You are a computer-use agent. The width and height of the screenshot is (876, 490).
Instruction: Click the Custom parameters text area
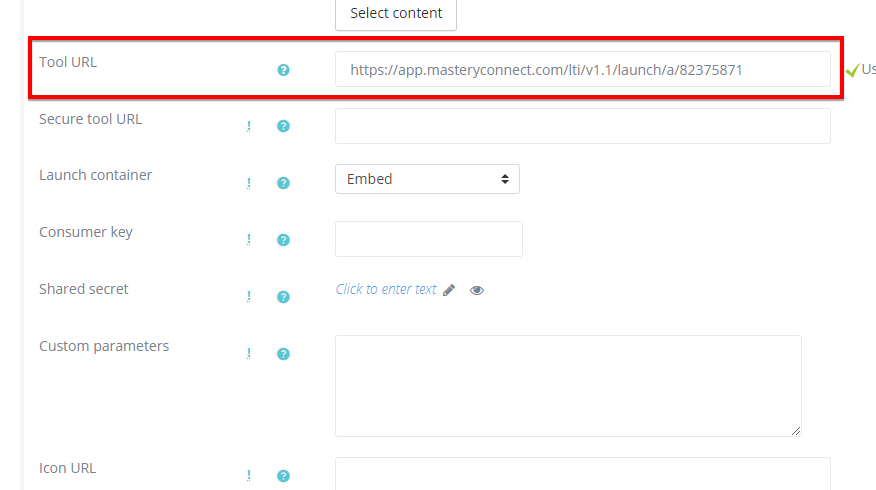[x=567, y=385]
